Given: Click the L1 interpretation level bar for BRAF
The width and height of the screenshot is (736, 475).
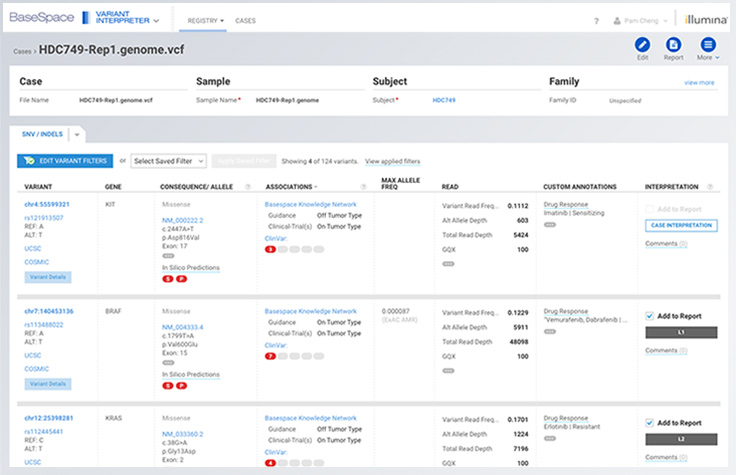Looking at the screenshot, I should coord(681,331).
